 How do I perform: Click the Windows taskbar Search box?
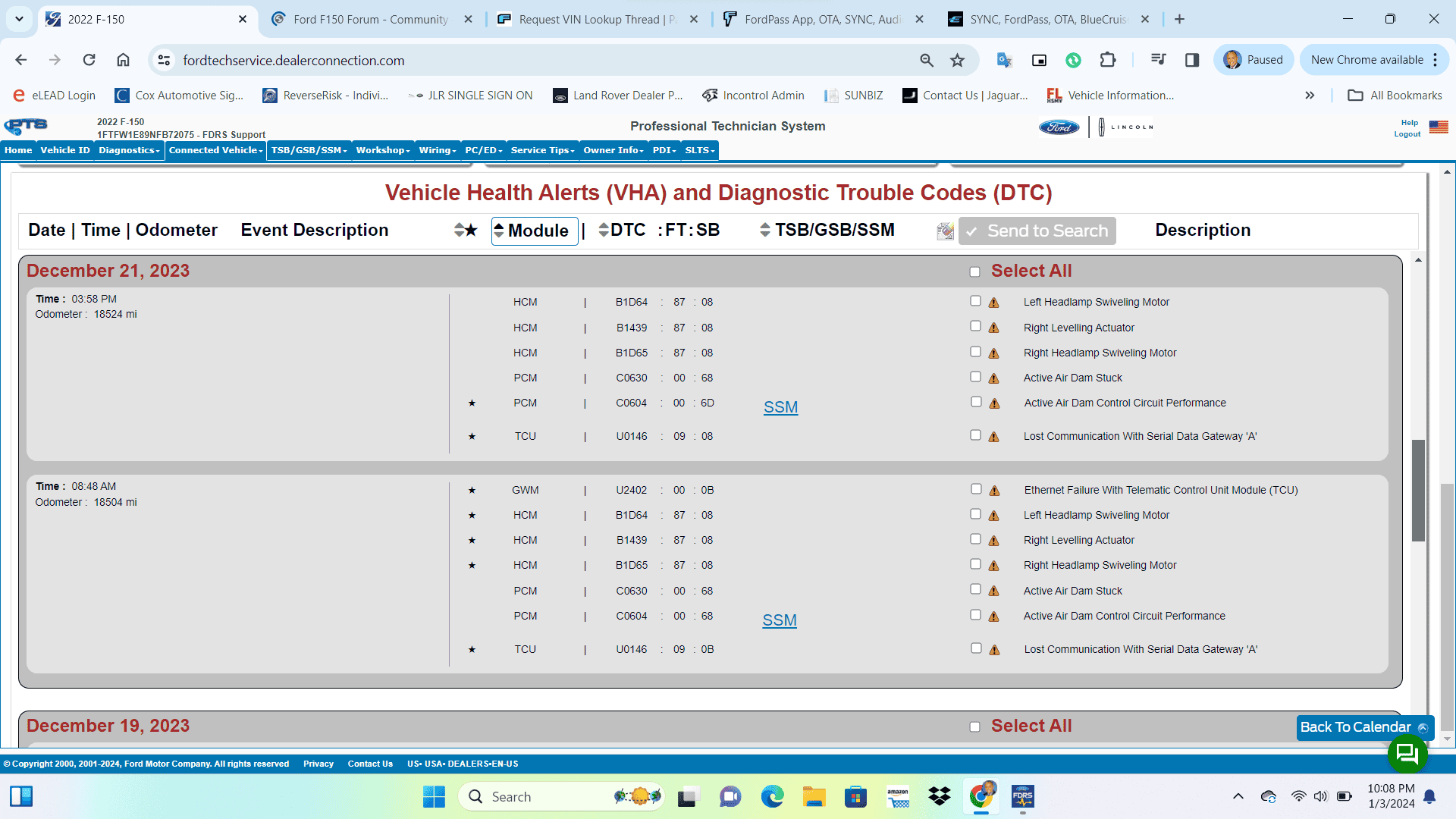561,796
